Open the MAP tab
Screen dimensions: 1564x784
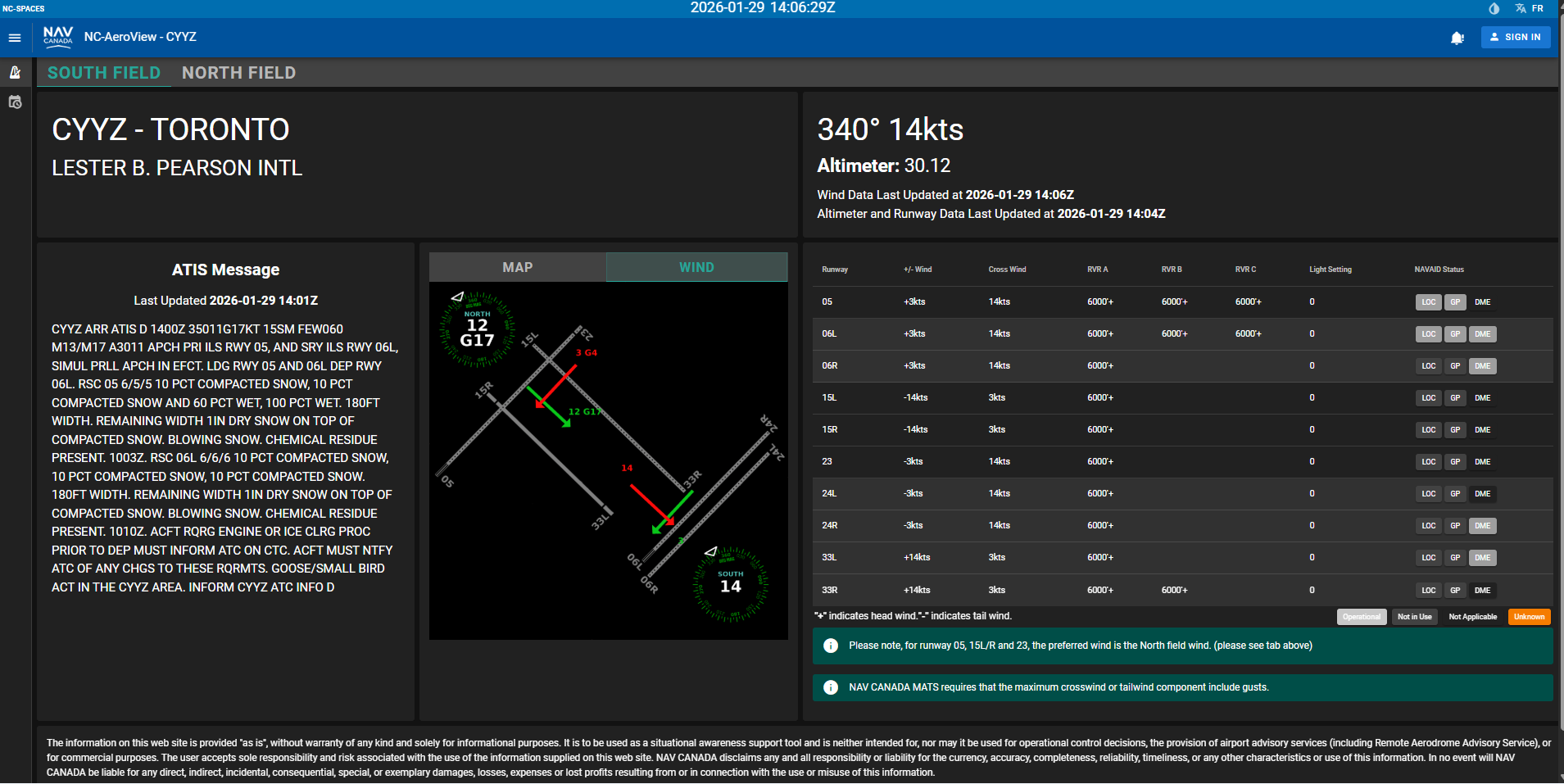tap(517, 266)
